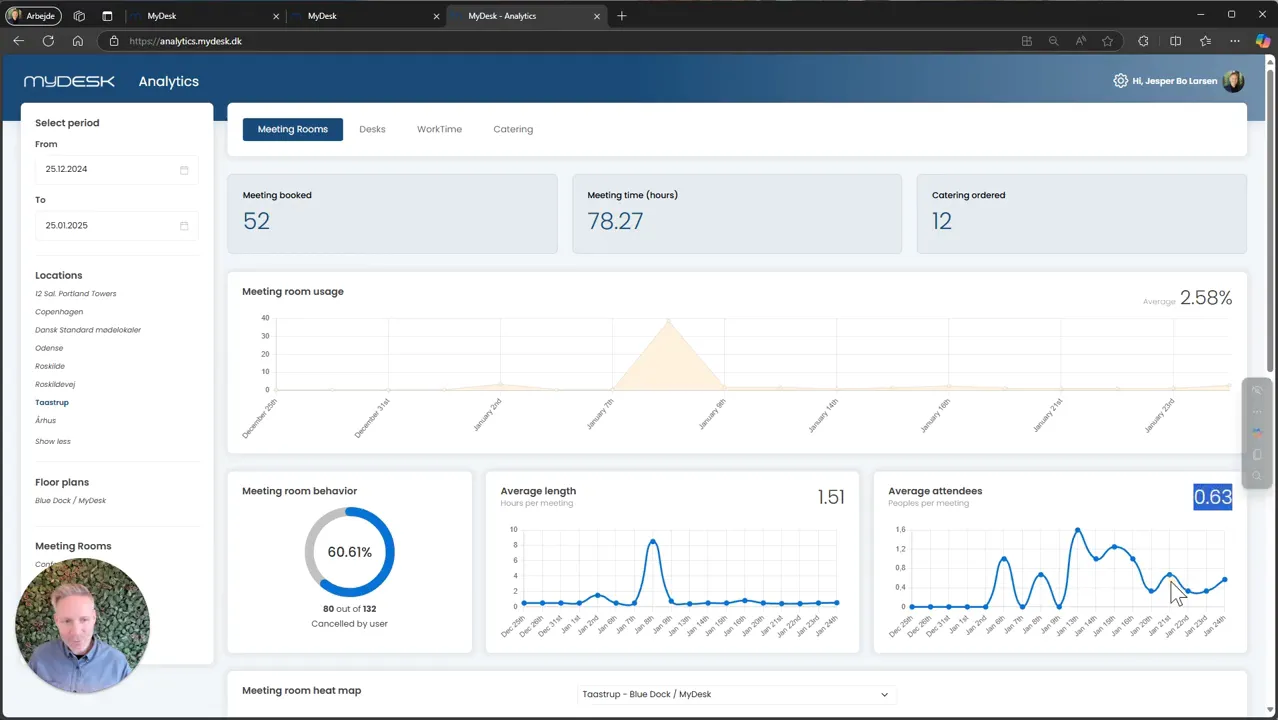
Task: Switch to the first MyDesk browser tab
Action: point(205,16)
